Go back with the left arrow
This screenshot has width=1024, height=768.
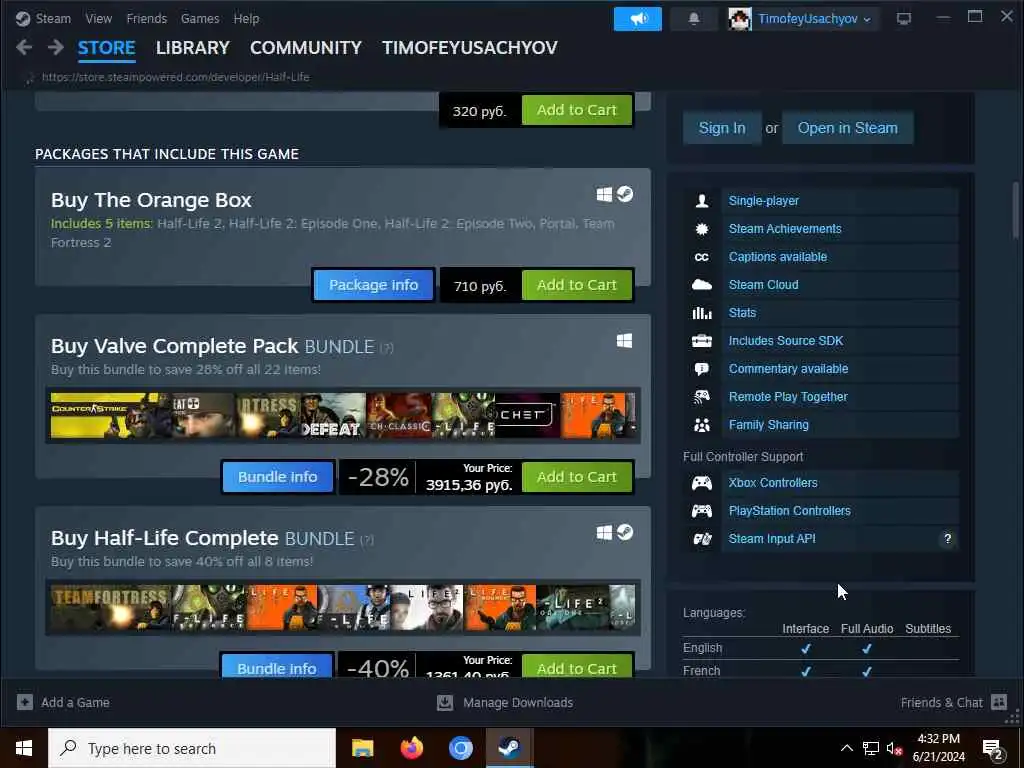pyautogui.click(x=24, y=47)
